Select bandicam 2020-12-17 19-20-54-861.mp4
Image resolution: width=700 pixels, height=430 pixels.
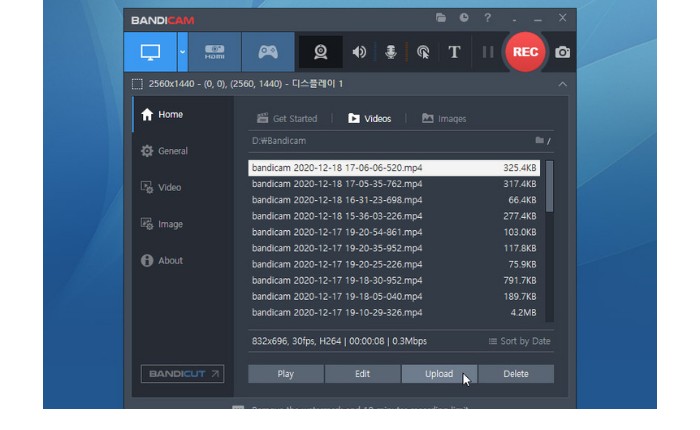[x=394, y=232]
